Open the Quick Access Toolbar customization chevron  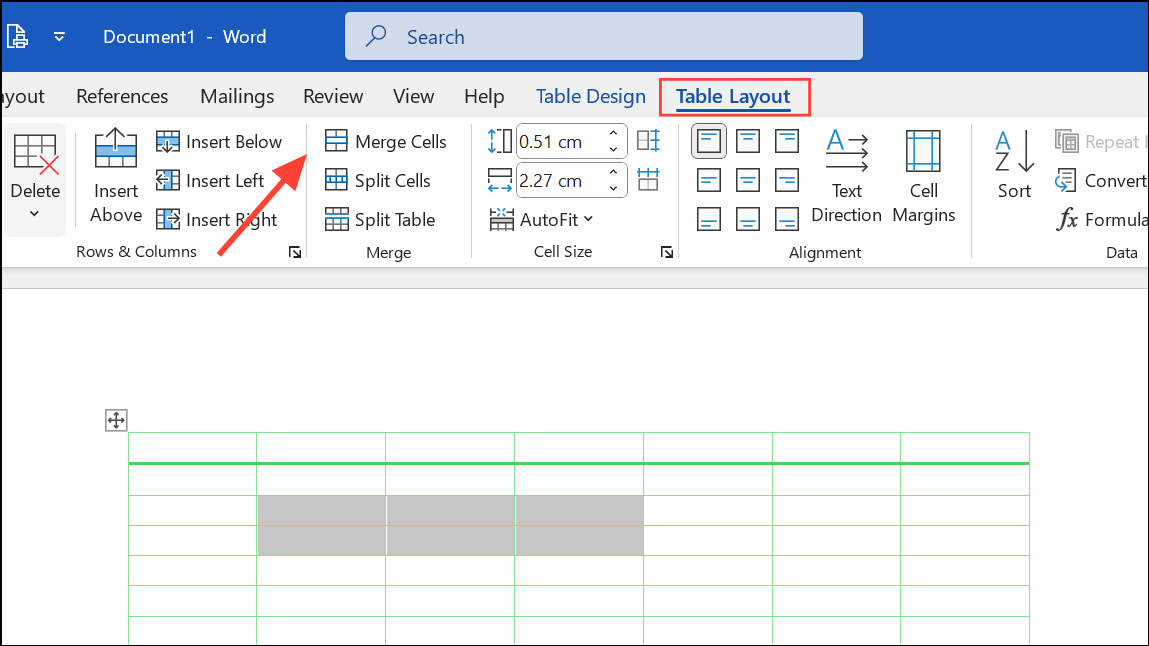pos(59,36)
